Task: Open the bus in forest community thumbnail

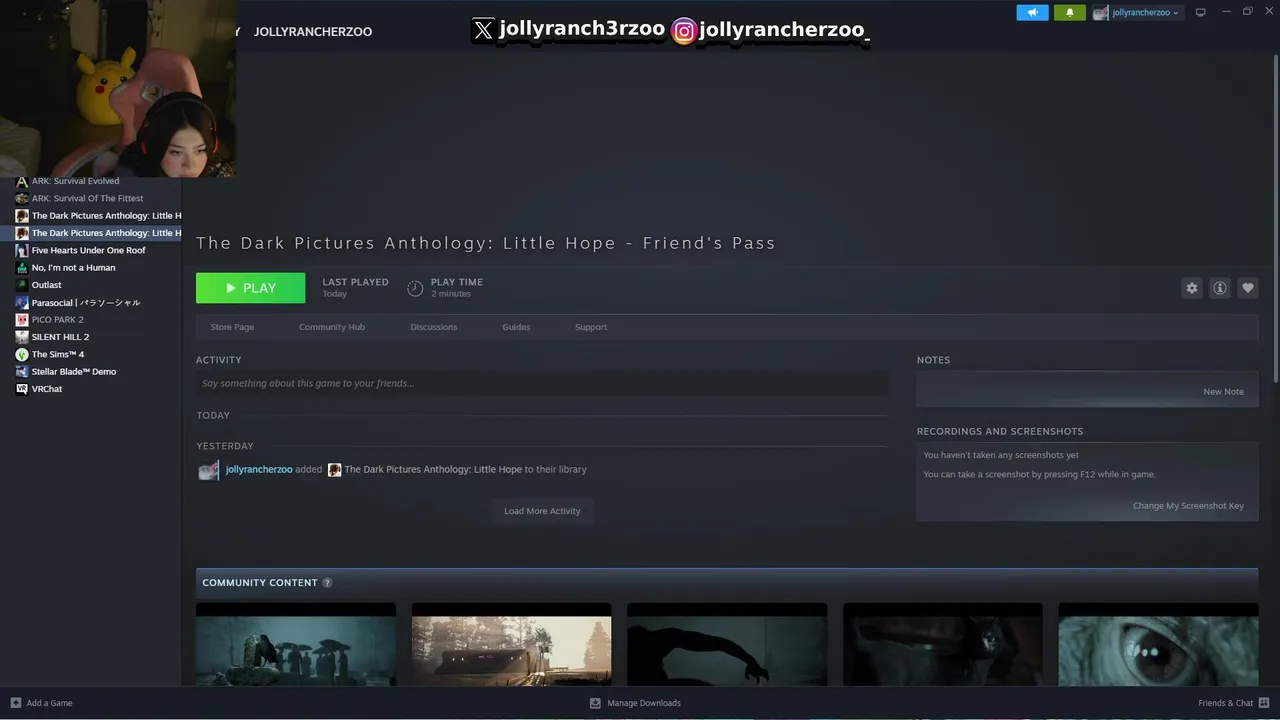Action: (x=511, y=645)
